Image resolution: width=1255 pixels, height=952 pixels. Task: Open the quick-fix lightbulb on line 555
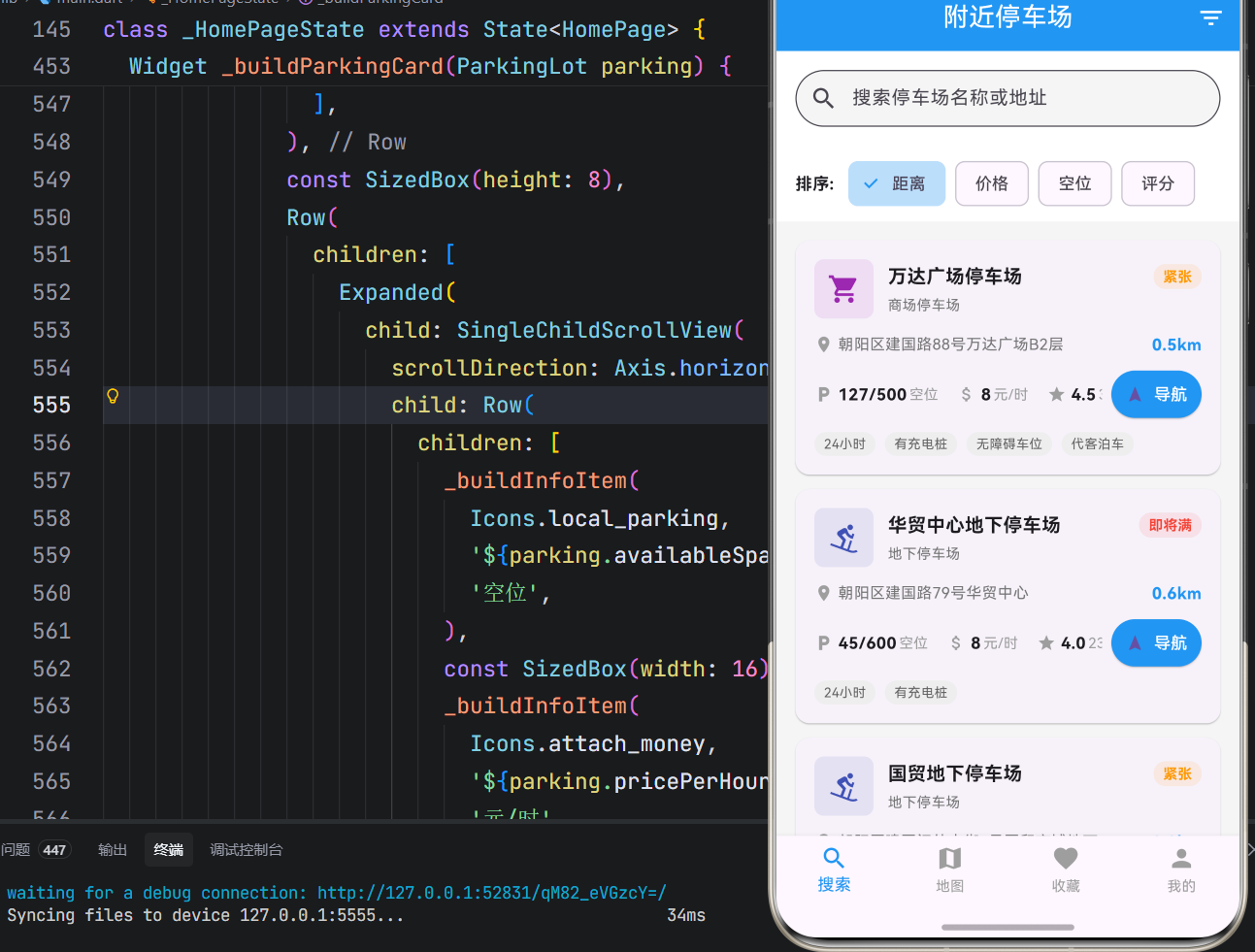coord(113,396)
